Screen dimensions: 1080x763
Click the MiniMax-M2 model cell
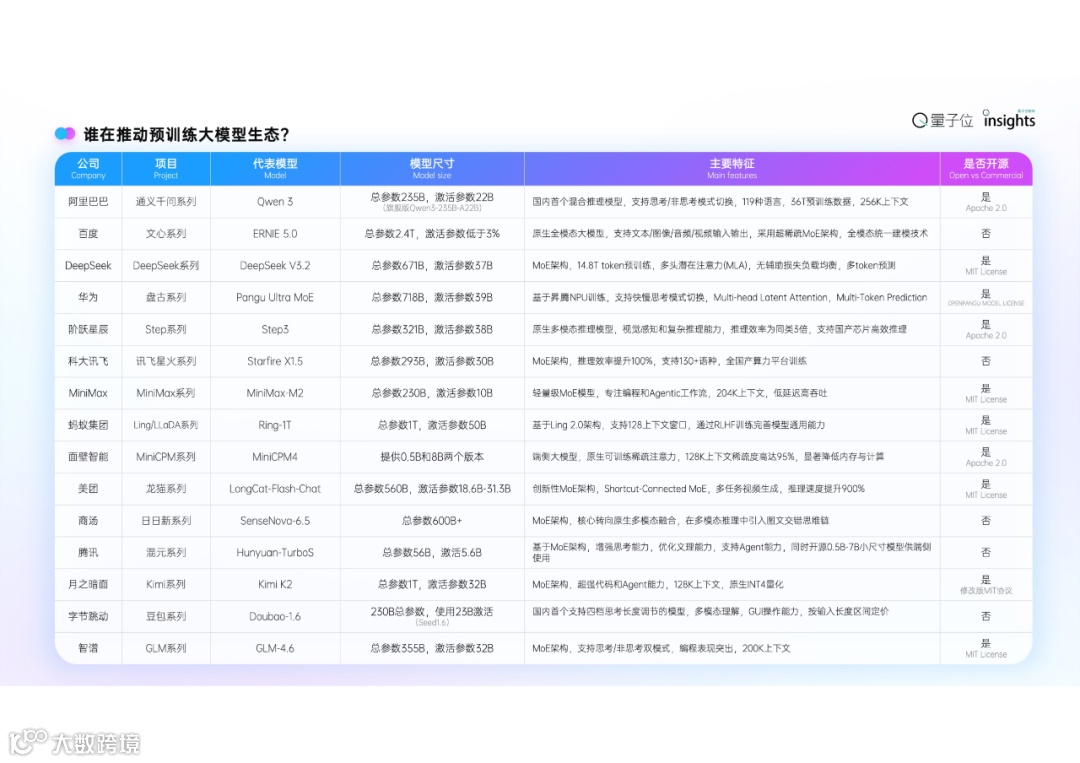click(x=275, y=393)
